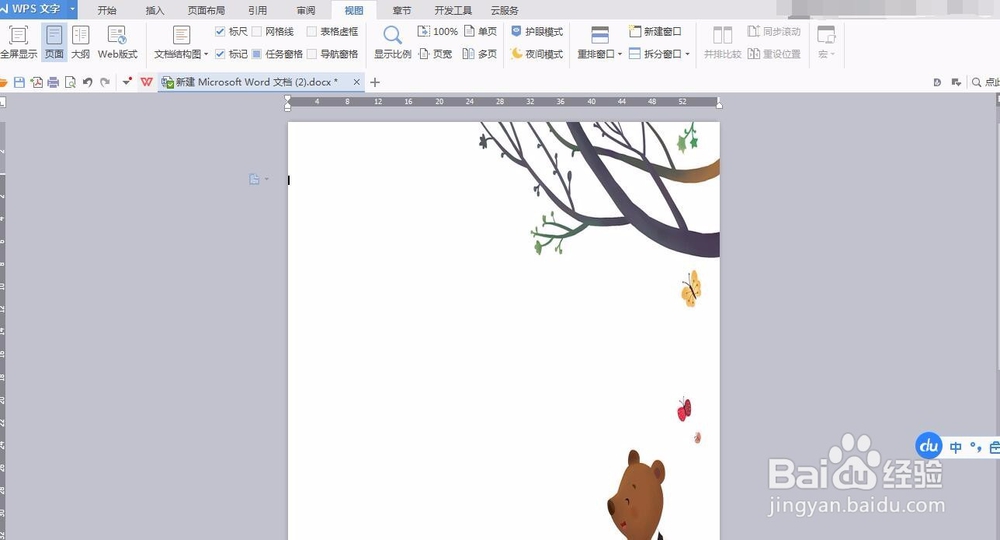Click the 重排窗口 arrange windows icon

tap(599, 34)
